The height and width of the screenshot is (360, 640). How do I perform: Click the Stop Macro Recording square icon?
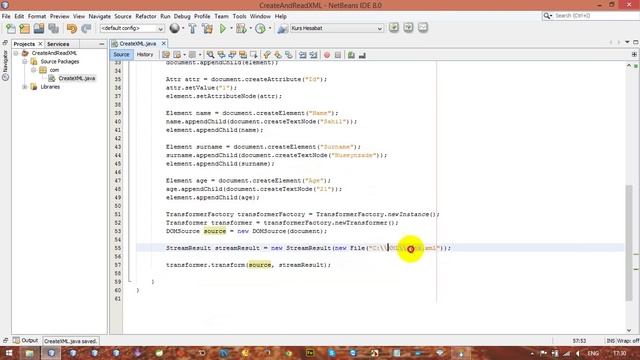point(338,55)
